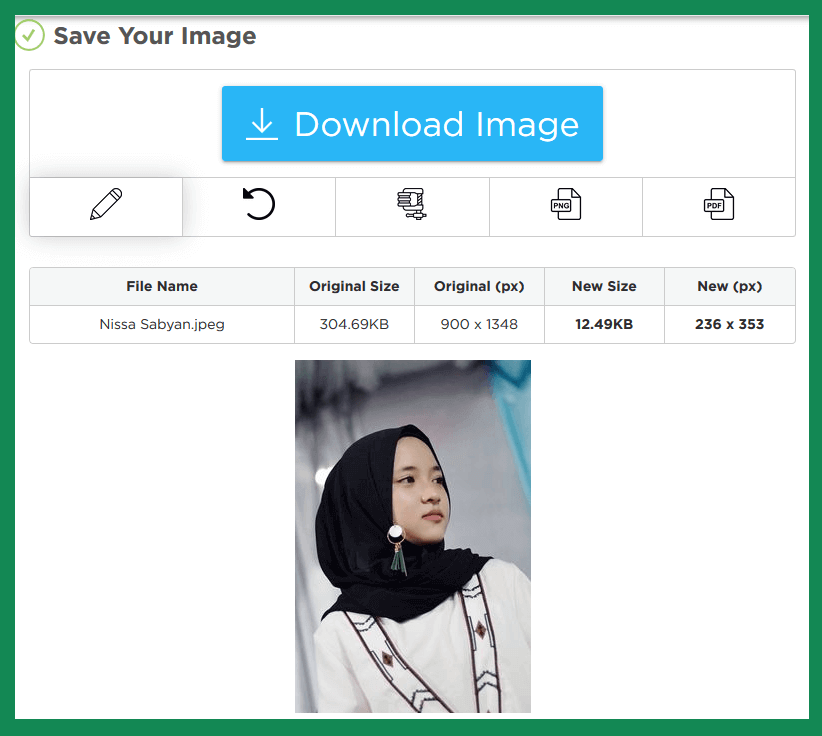Click the preview image of Nissa Sabyan
The height and width of the screenshot is (736, 822).
[412, 537]
